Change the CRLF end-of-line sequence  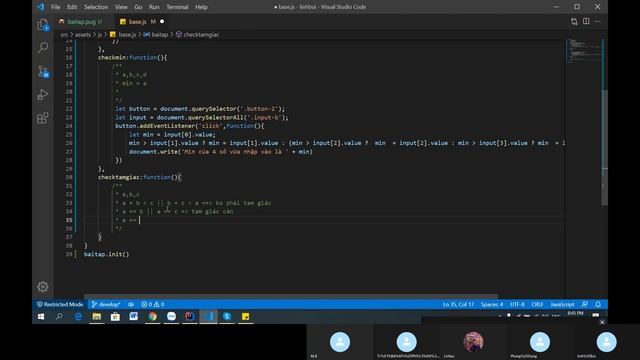537,304
